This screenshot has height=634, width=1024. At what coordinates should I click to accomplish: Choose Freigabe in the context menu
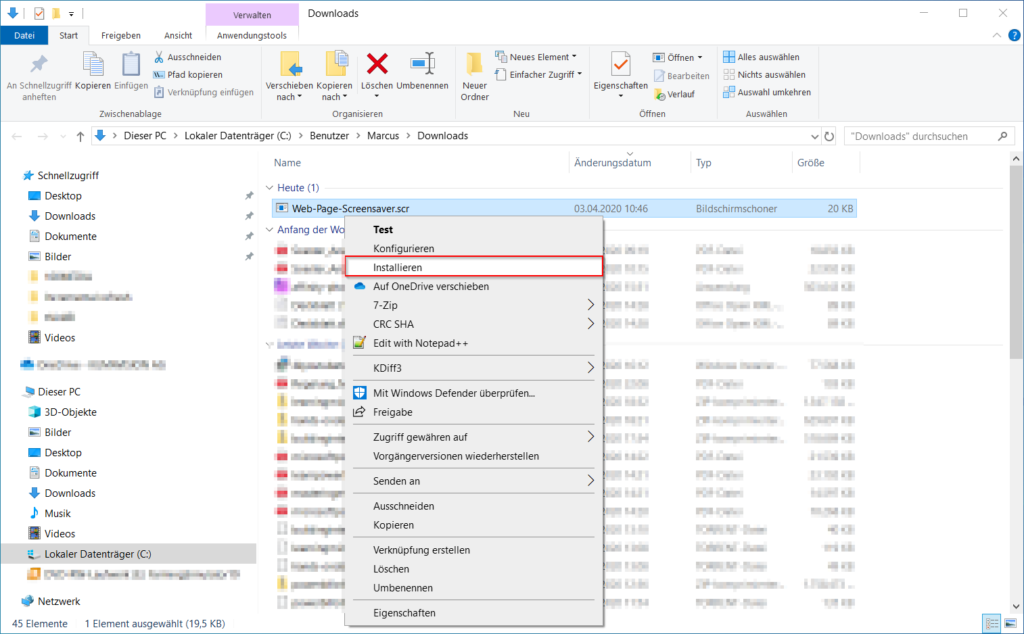pyautogui.click(x=473, y=412)
